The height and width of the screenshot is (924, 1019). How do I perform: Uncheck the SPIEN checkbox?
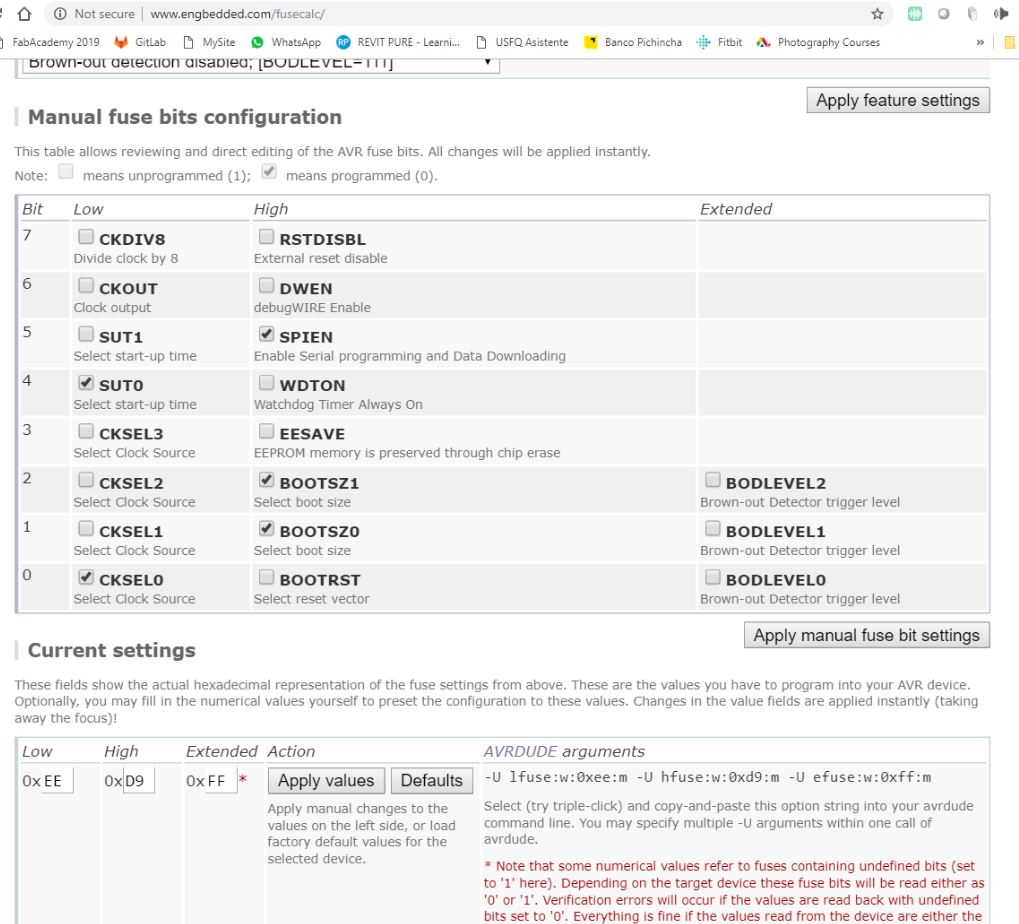266,334
